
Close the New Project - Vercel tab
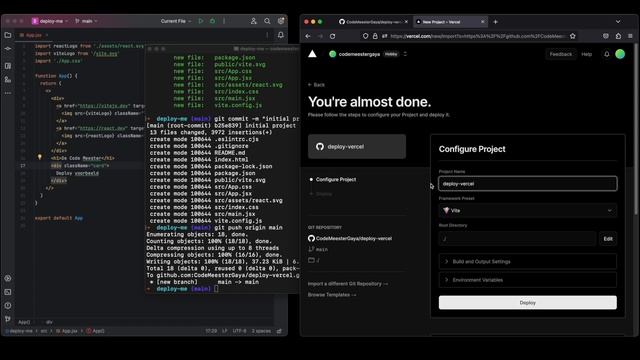coord(482,22)
